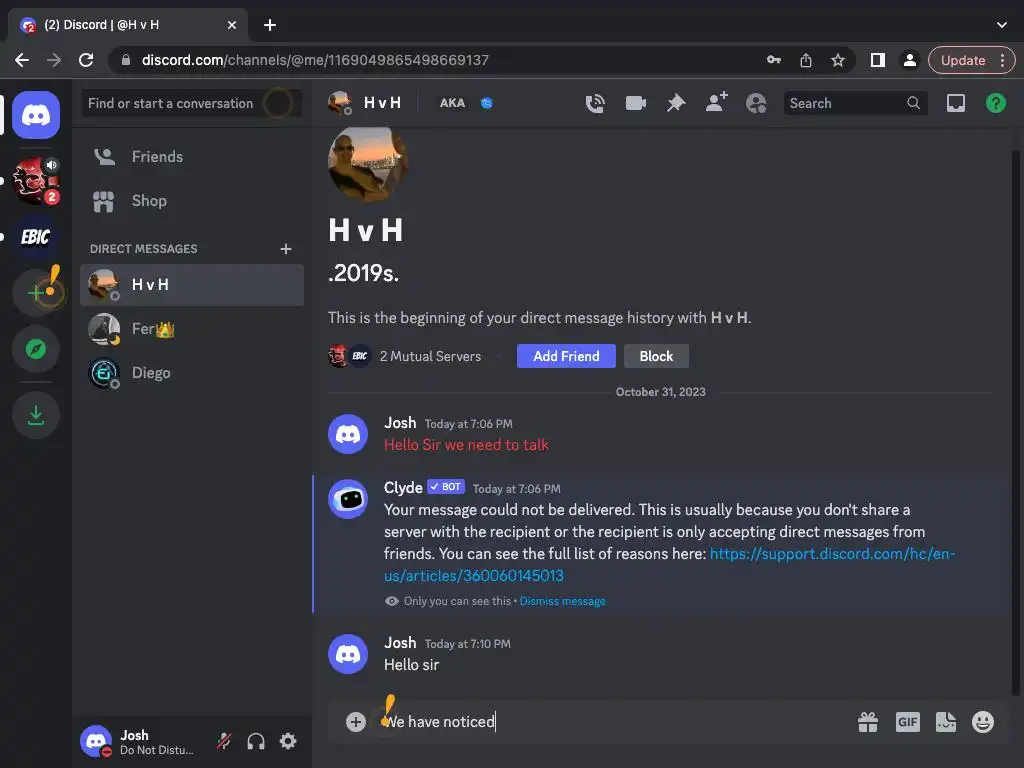
Task: Open Explore Discoverable Servers compass icon
Action: [x=36, y=349]
